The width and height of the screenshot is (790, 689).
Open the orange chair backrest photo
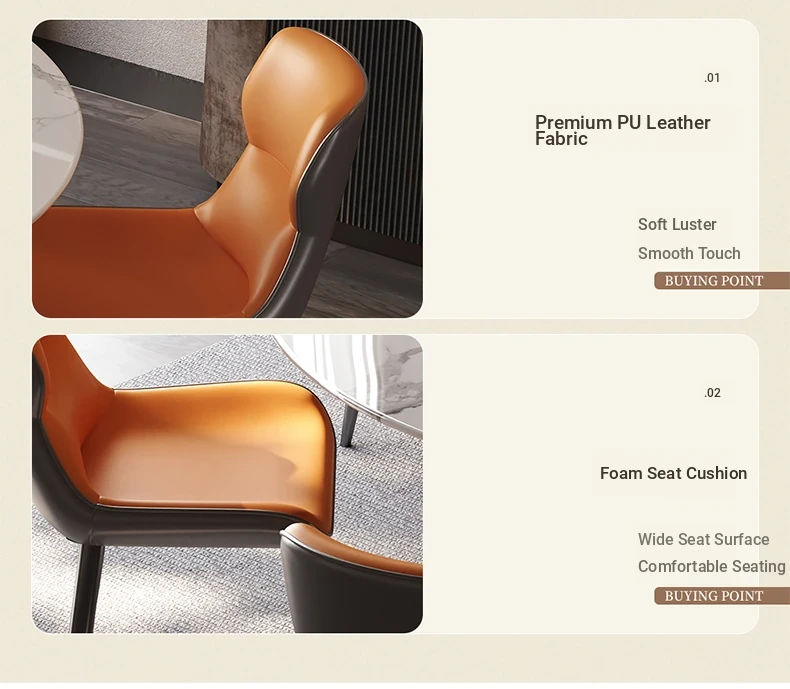227,169
